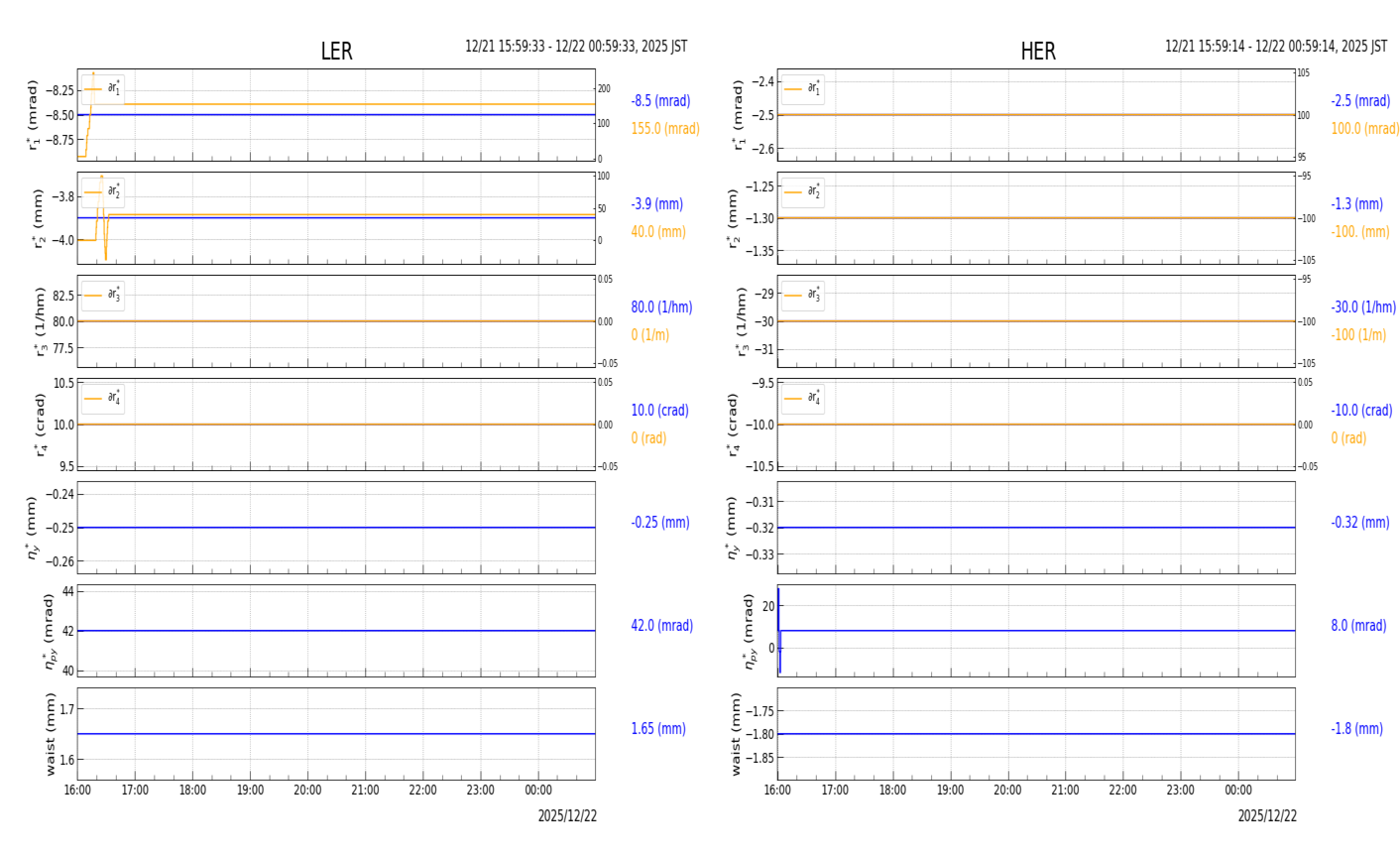The height and width of the screenshot is (857, 1400).
Task: Click the ∂r3* legend in HER plot
Action: [802, 295]
